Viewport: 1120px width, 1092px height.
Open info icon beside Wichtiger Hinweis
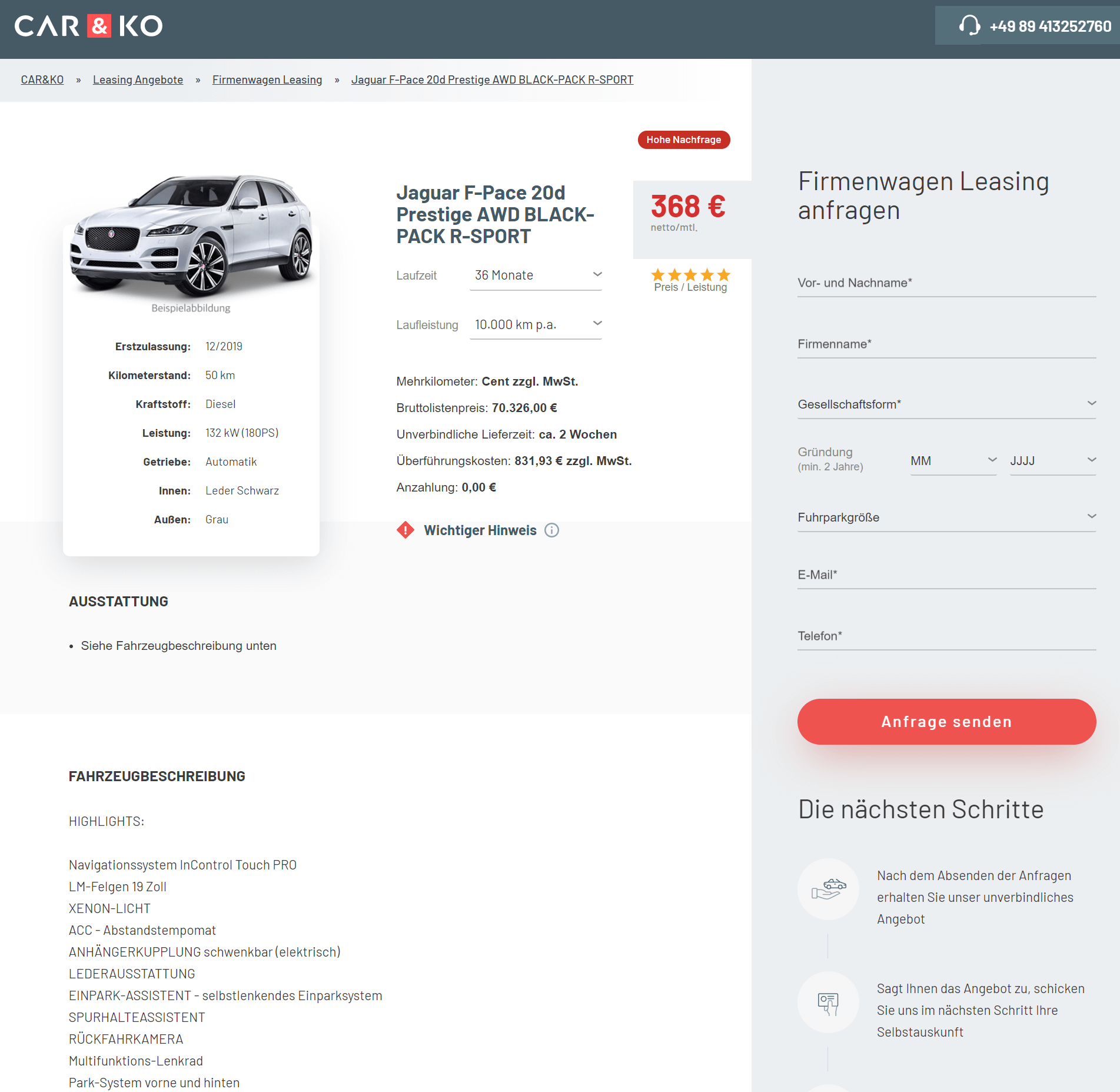coord(551,530)
